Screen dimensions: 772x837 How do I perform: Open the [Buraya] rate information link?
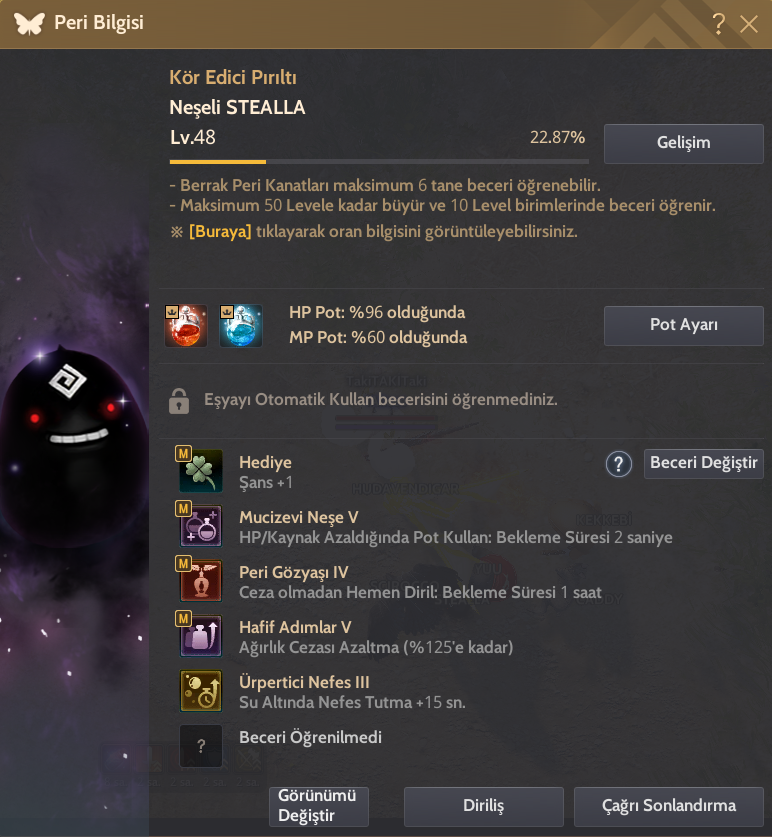pyautogui.click(x=220, y=232)
